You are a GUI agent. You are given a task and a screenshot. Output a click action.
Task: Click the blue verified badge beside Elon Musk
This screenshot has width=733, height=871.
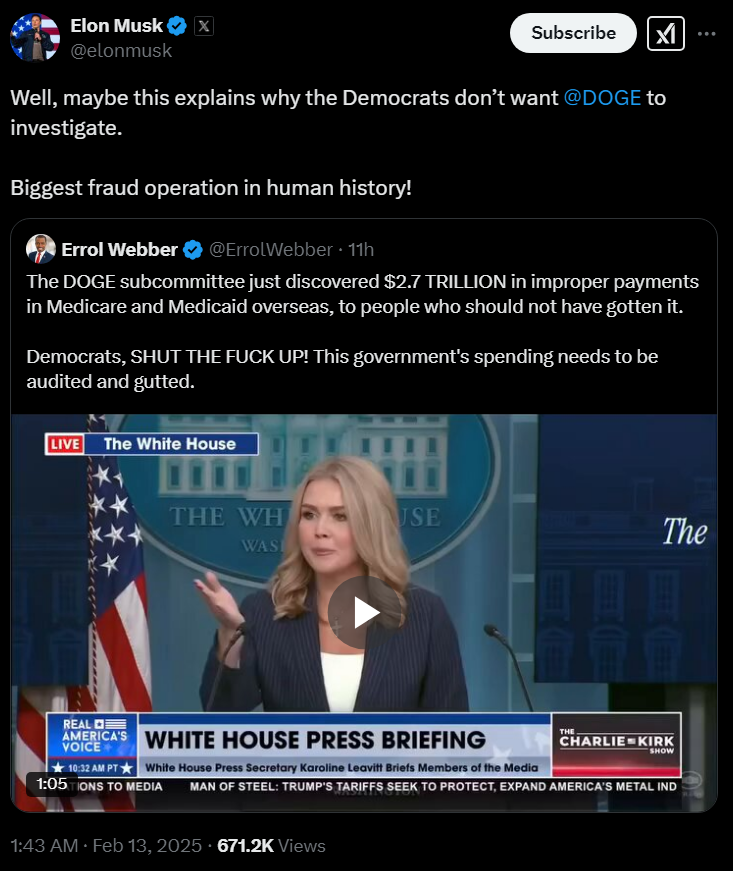[x=177, y=26]
